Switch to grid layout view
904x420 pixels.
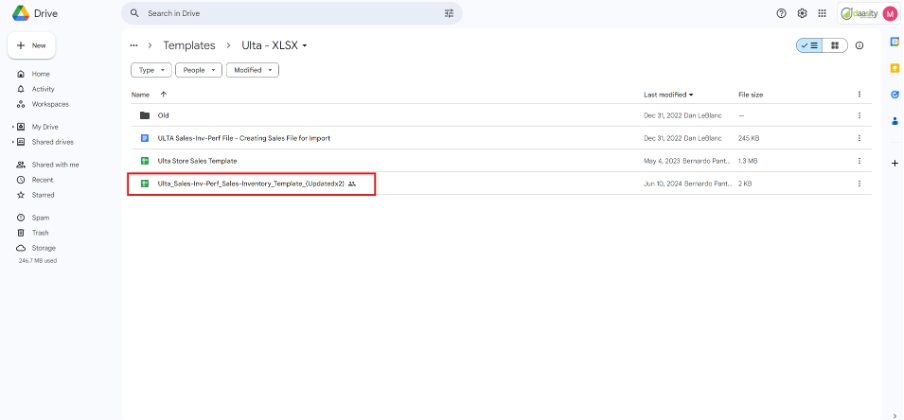(835, 46)
